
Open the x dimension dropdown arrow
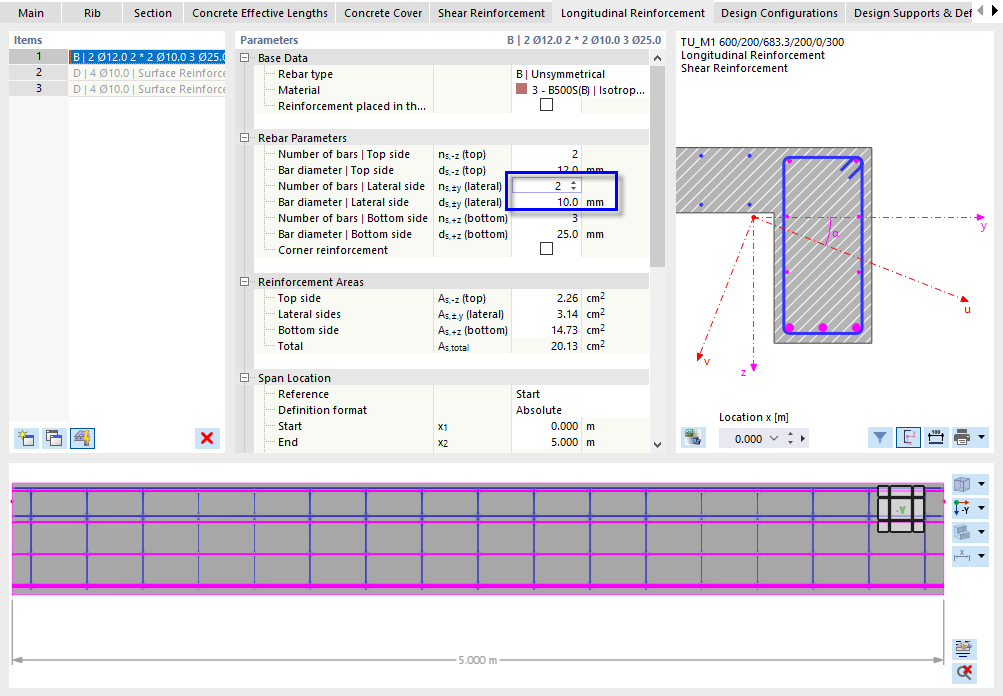coord(981,555)
